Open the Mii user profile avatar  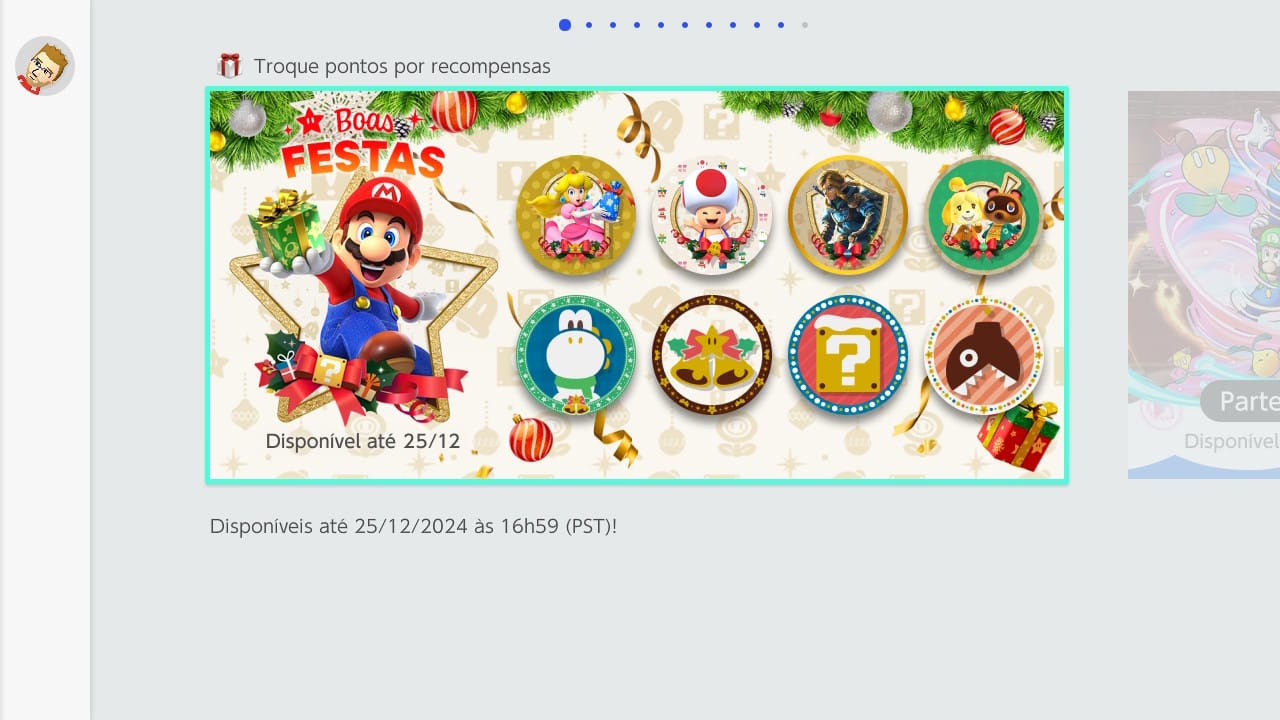pyautogui.click(x=45, y=66)
